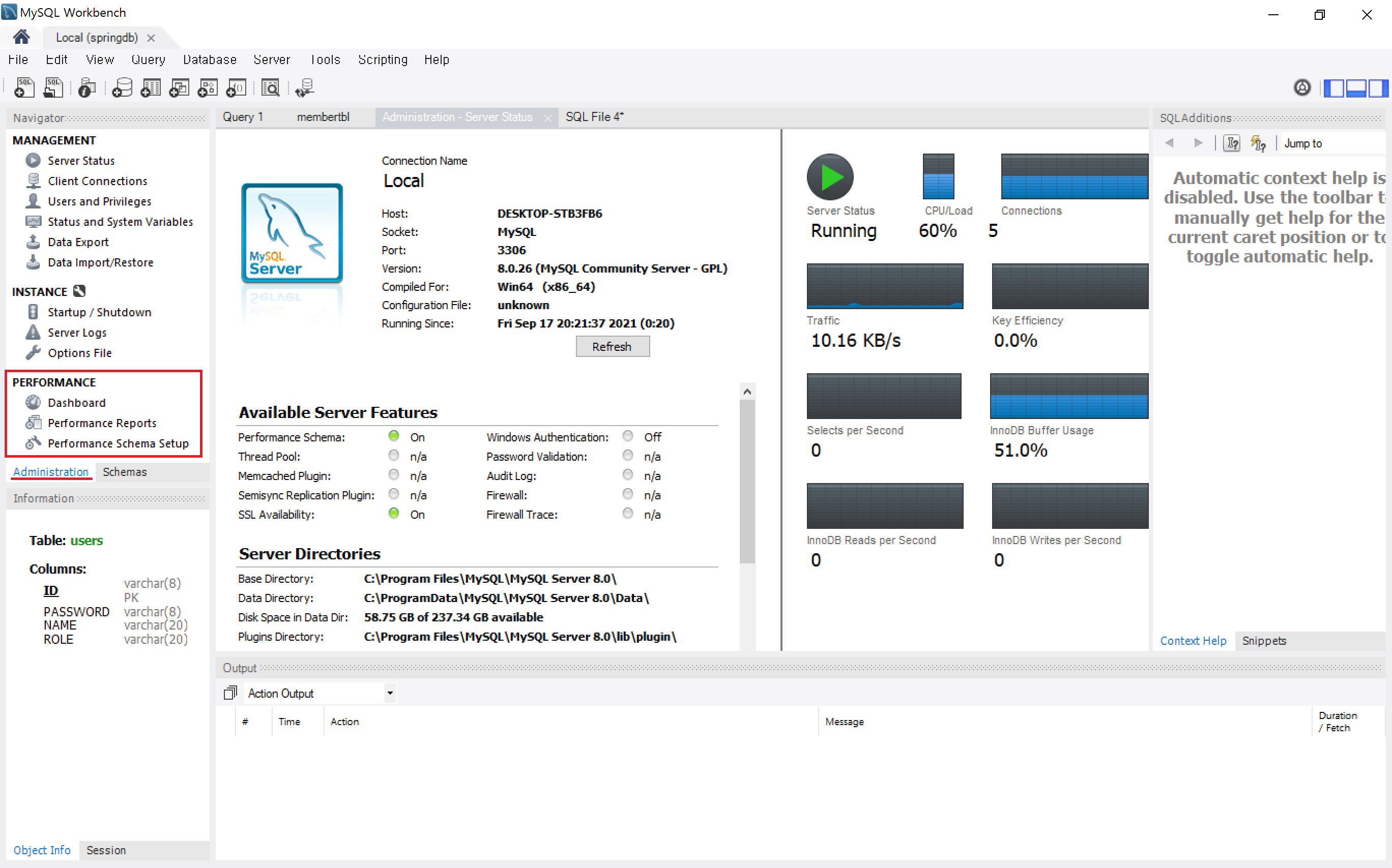Open Performance Reports in Navigator

point(102,423)
